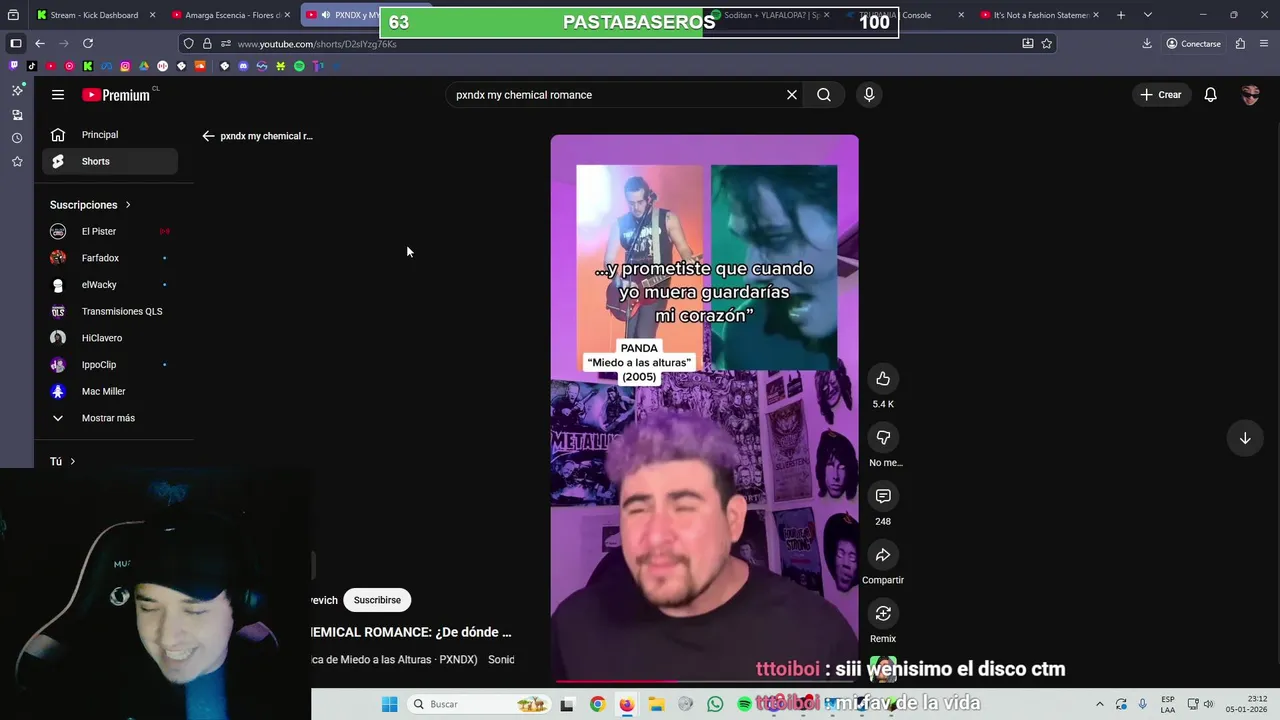Open Discord bookmark in bookmarks bar
Screen dimensions: 1280x720
(x=243, y=66)
